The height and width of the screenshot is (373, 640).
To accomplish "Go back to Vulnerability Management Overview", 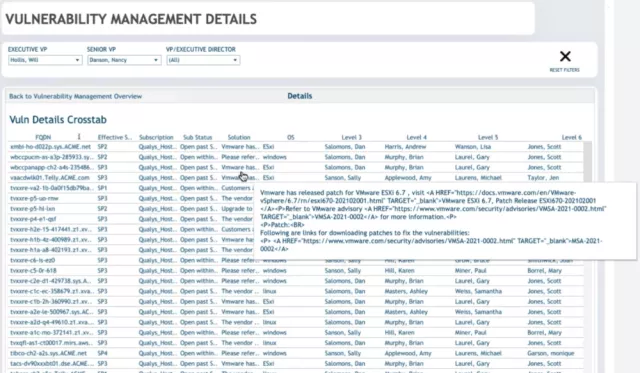I will (76, 96).
